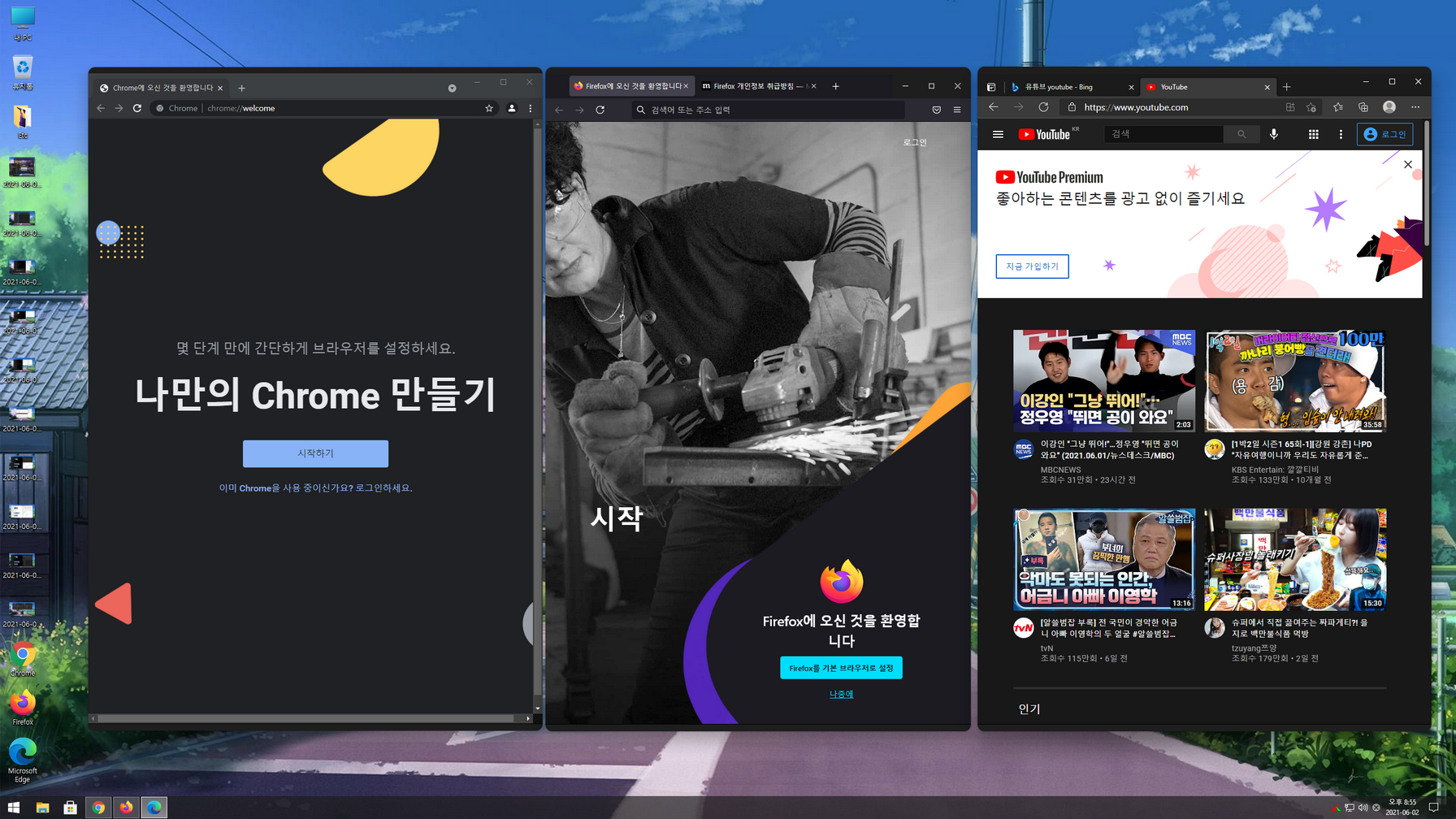This screenshot has height=819, width=1456.
Task: Open Firefox hamburger menu
Action: click(957, 110)
